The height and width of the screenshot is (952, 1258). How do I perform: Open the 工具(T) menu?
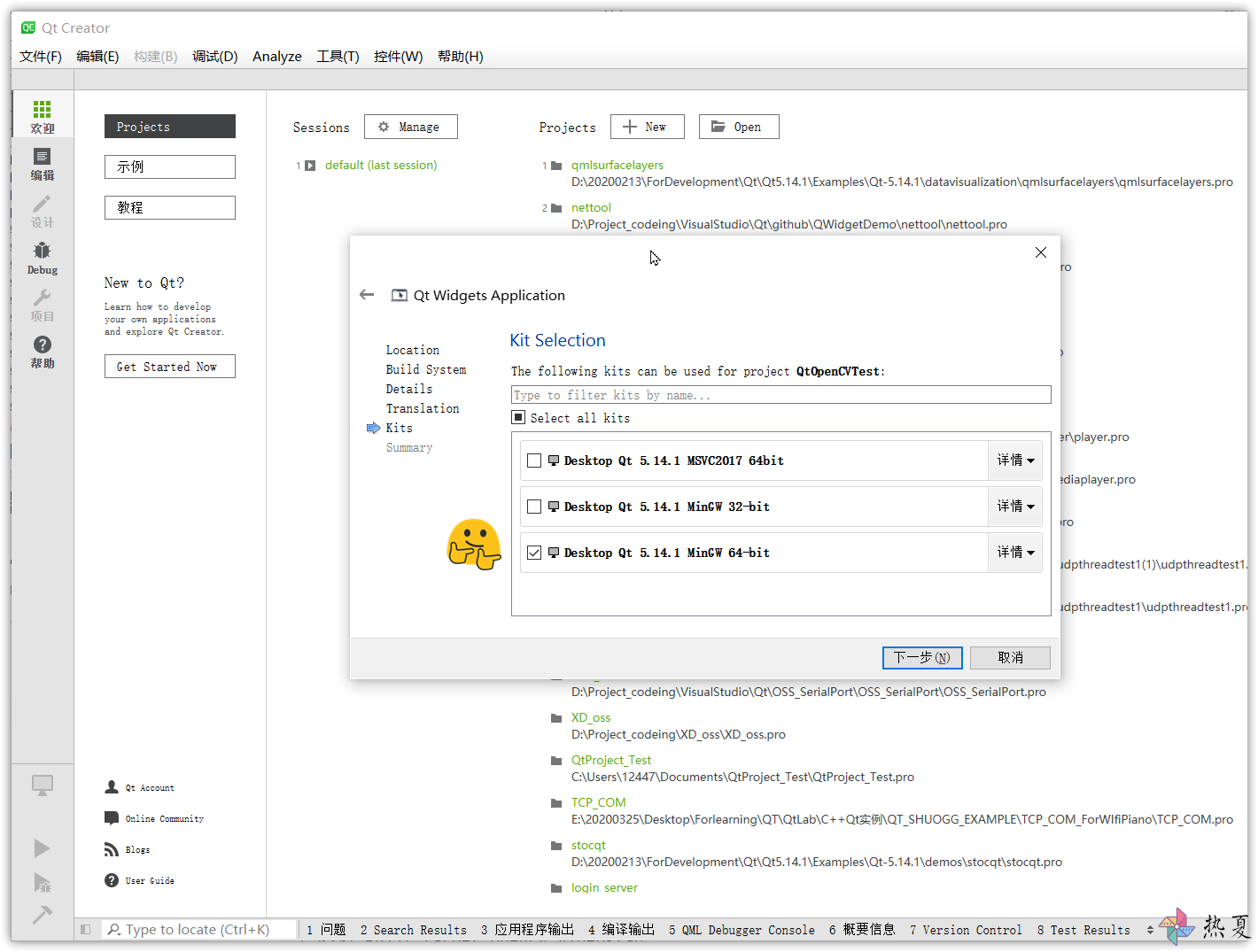(x=338, y=57)
